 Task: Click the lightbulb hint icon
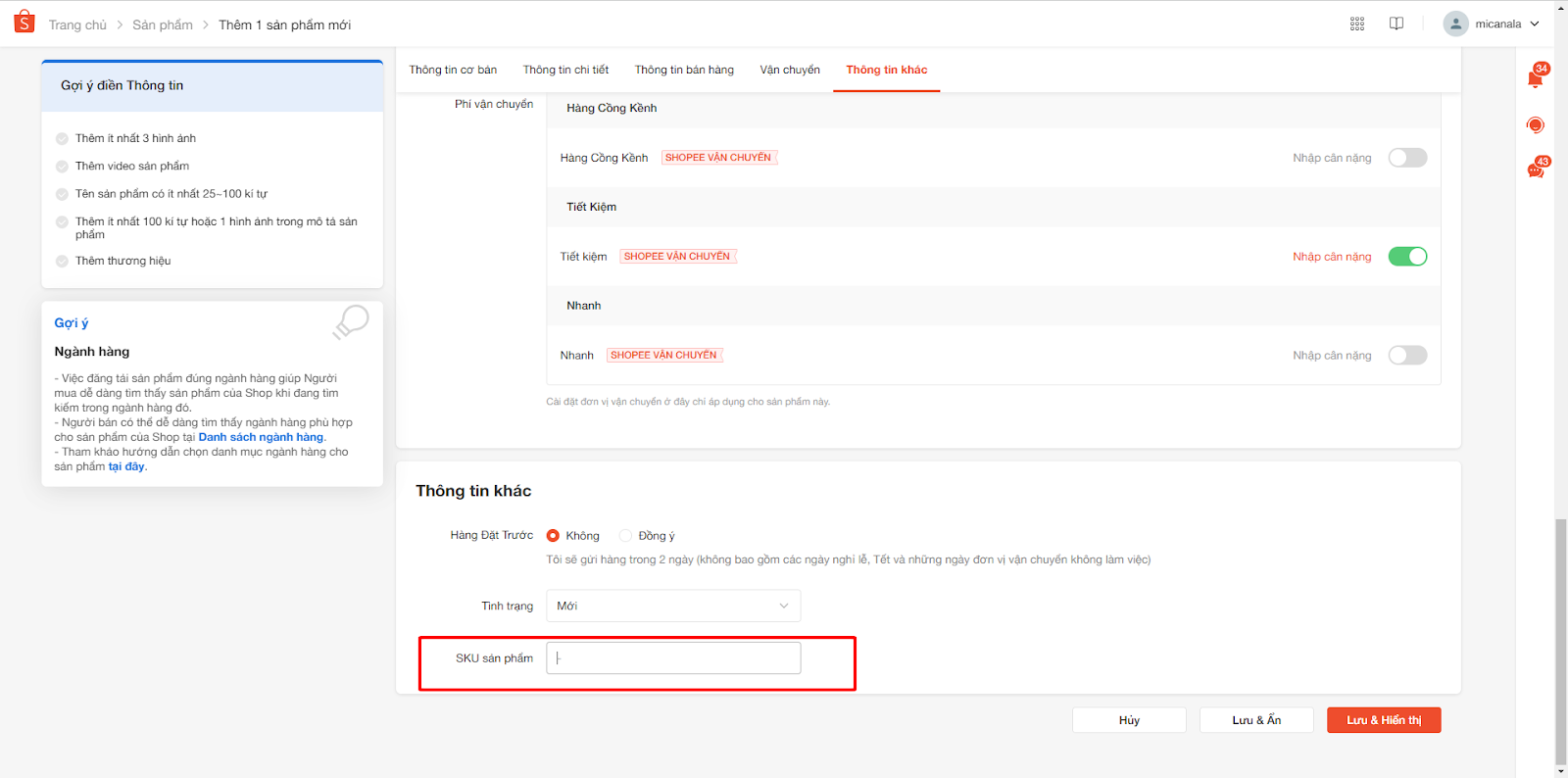(351, 321)
